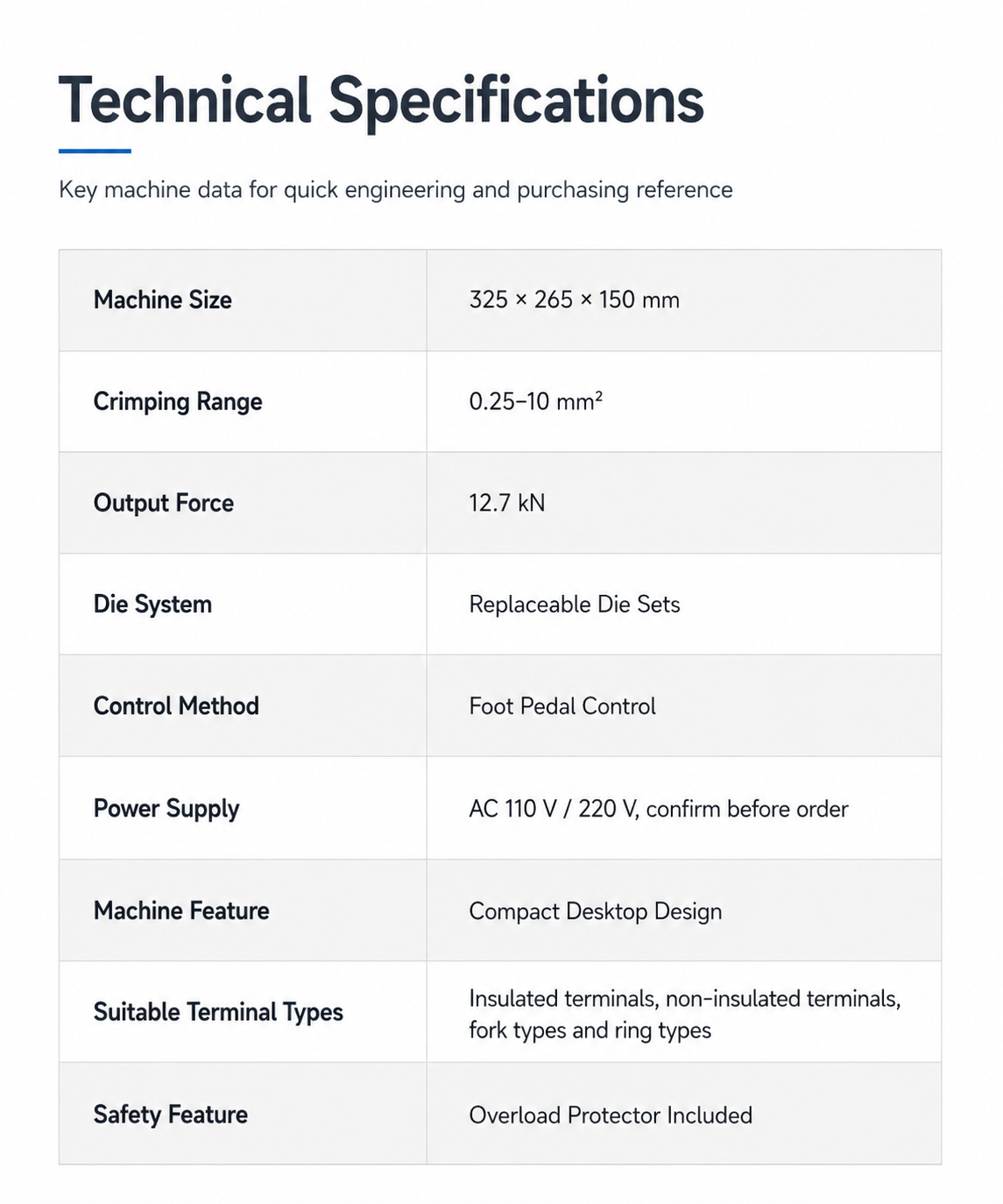This screenshot has width=1003, height=1204.
Task: Select the 325 × 265 × 150 mm value
Action: (x=575, y=300)
